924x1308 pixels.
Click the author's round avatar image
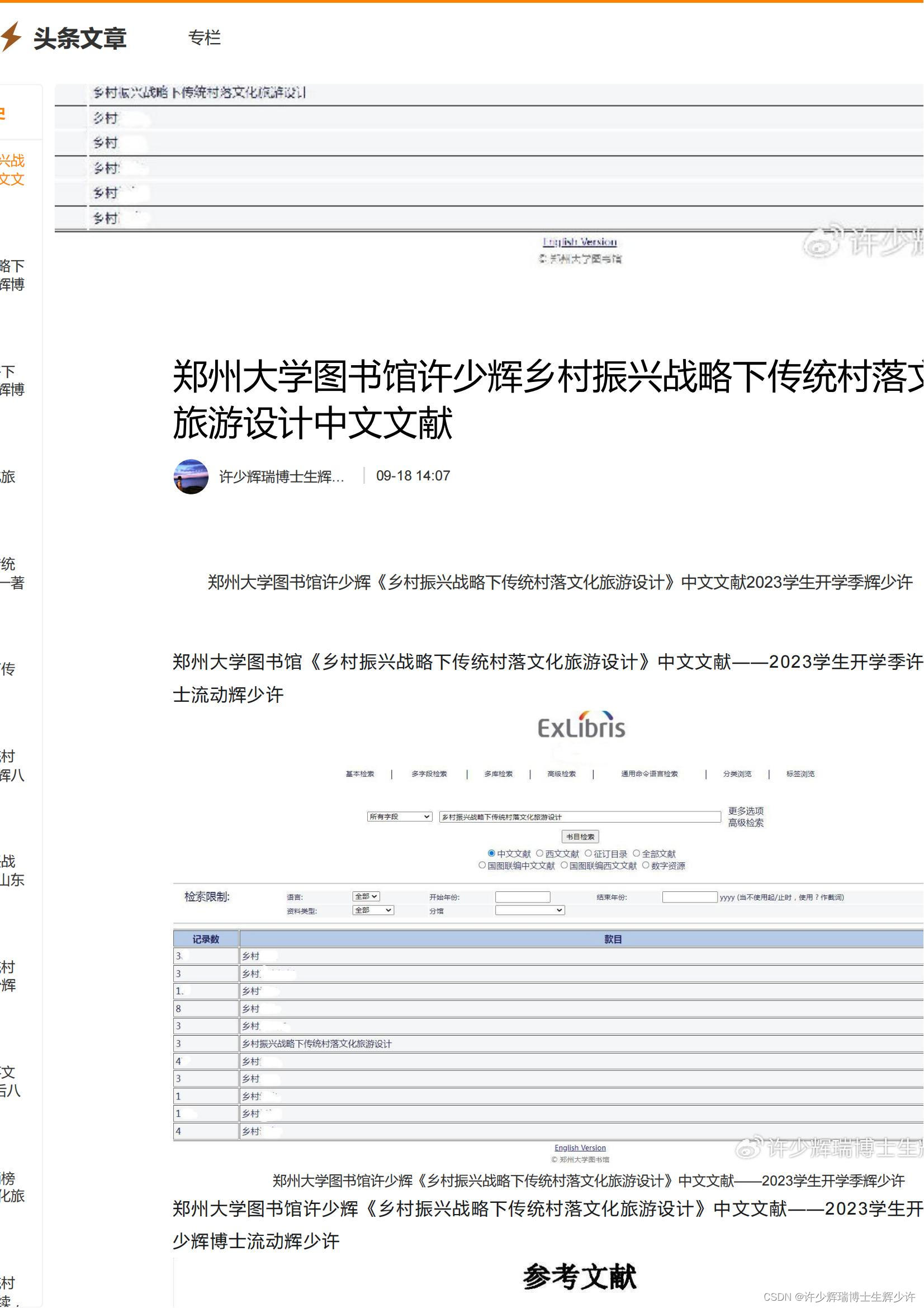click(x=191, y=477)
